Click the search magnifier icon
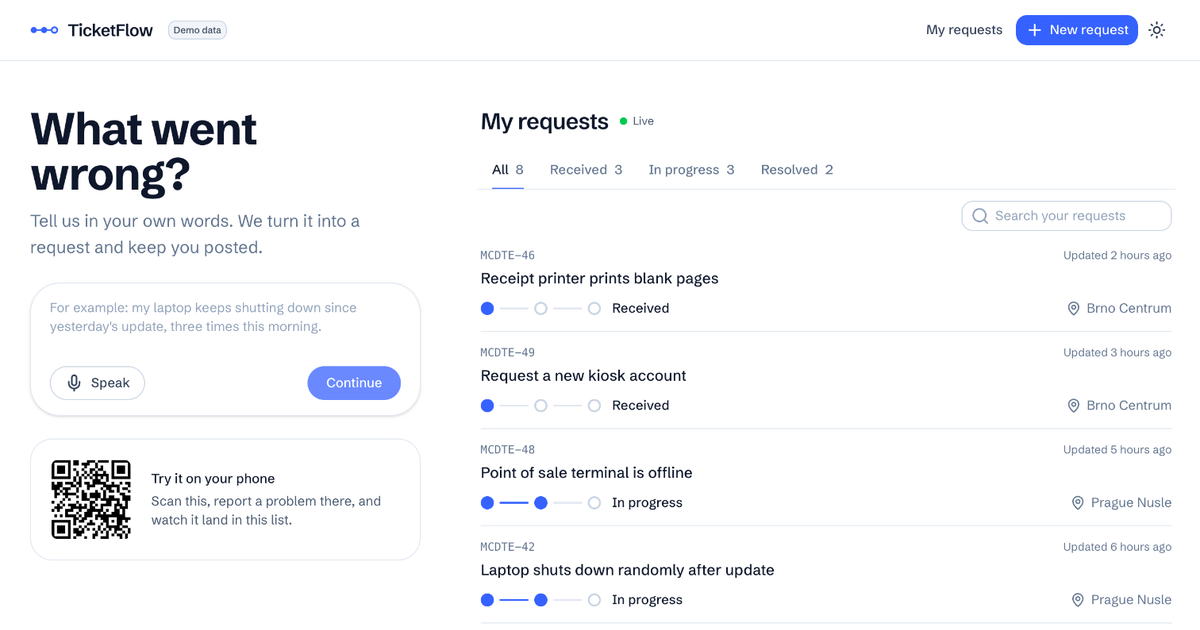1200x630 pixels. click(x=980, y=216)
